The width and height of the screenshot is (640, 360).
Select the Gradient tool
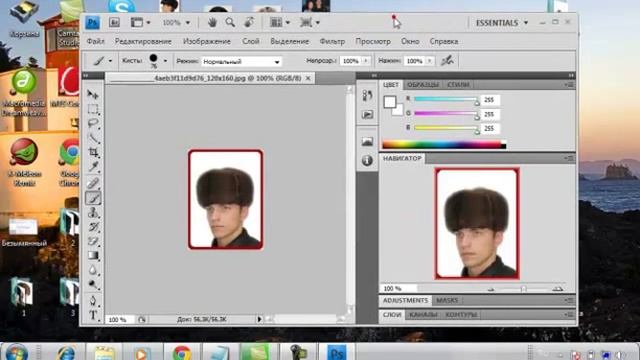point(93,256)
